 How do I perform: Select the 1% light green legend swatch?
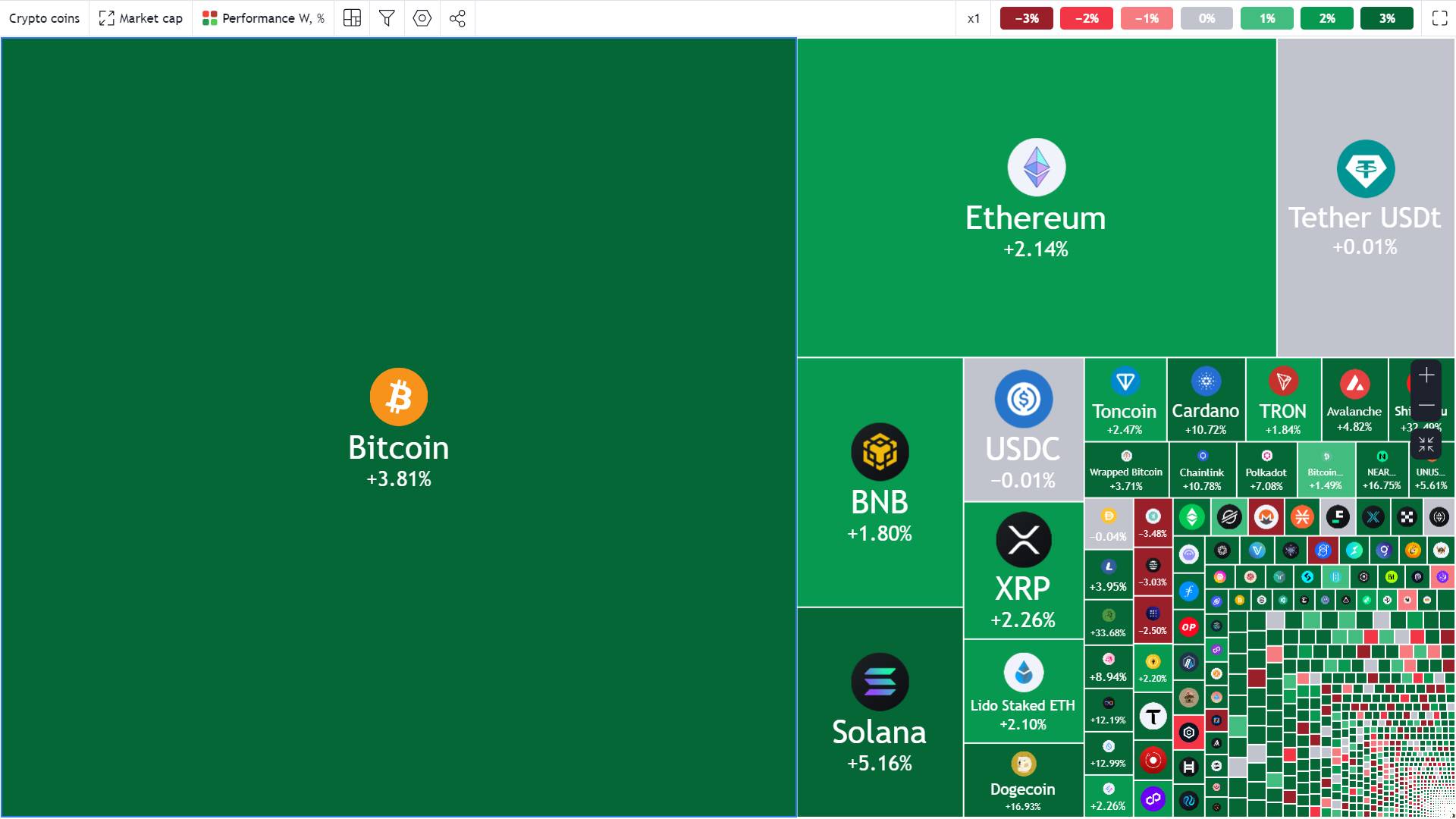pos(1266,18)
